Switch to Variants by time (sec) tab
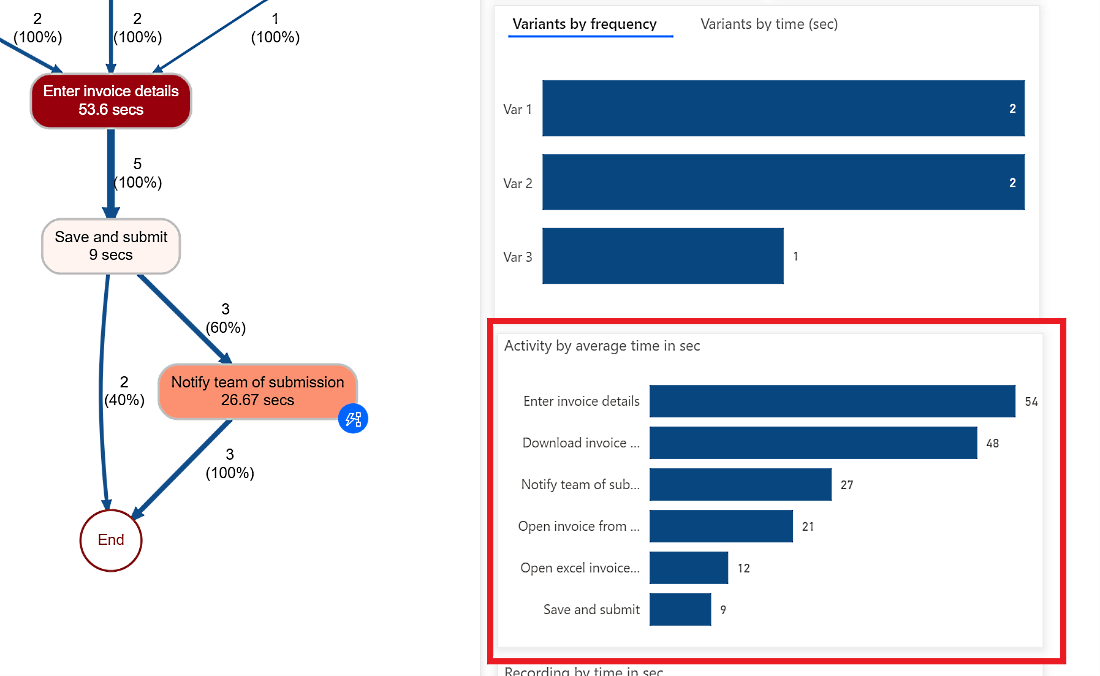This screenshot has height=676, width=1100. 769,24
